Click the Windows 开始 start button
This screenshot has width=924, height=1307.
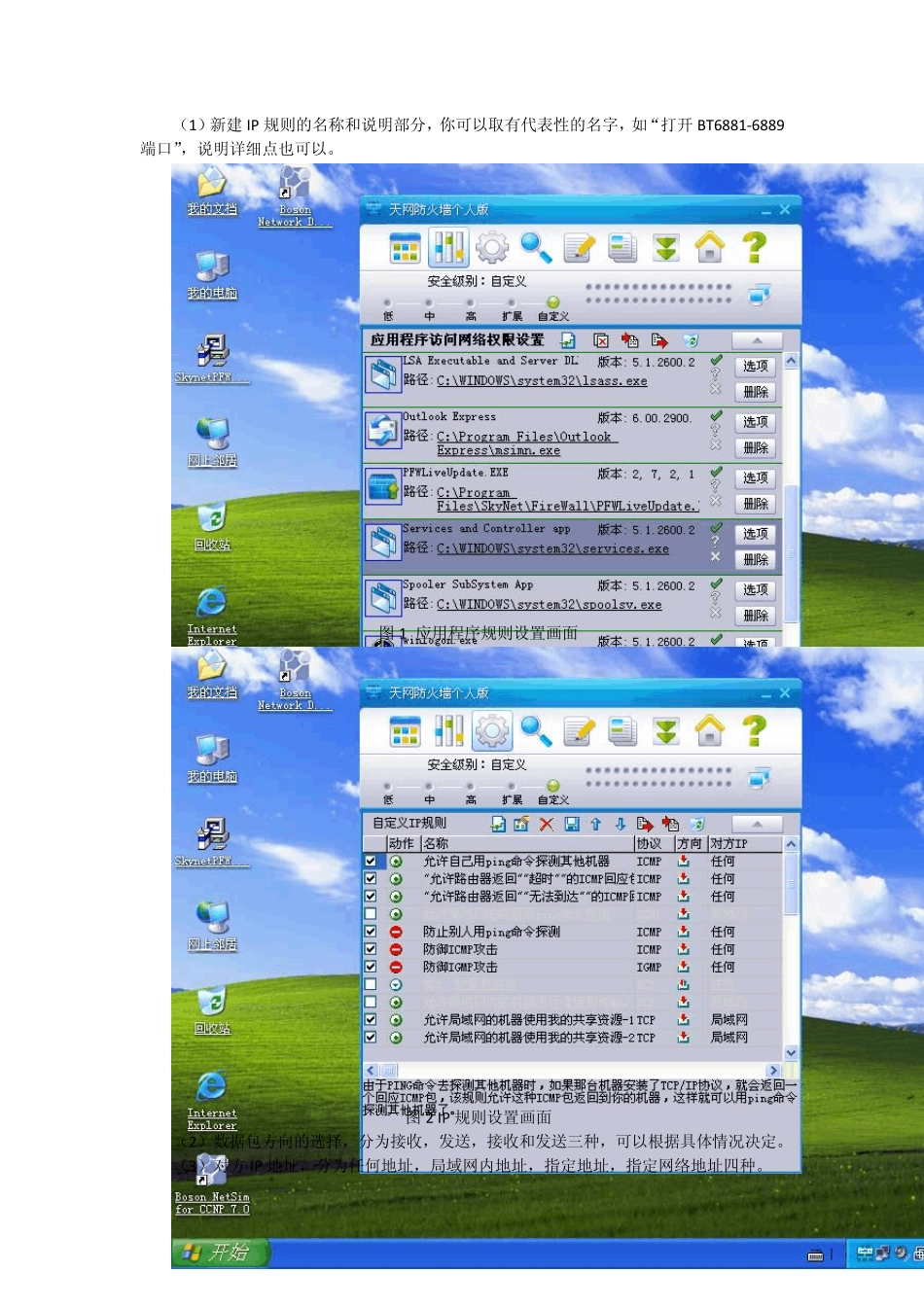(220, 1253)
